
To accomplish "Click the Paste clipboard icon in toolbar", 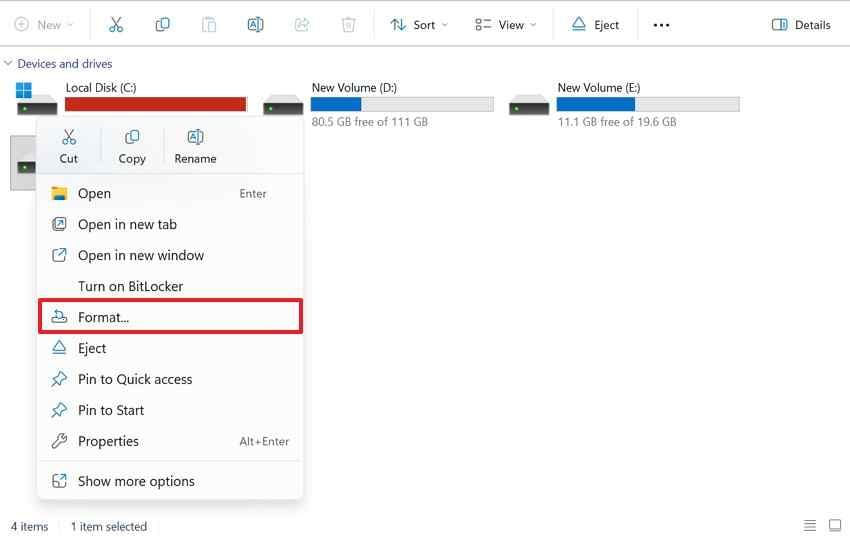I will pyautogui.click(x=209, y=25).
